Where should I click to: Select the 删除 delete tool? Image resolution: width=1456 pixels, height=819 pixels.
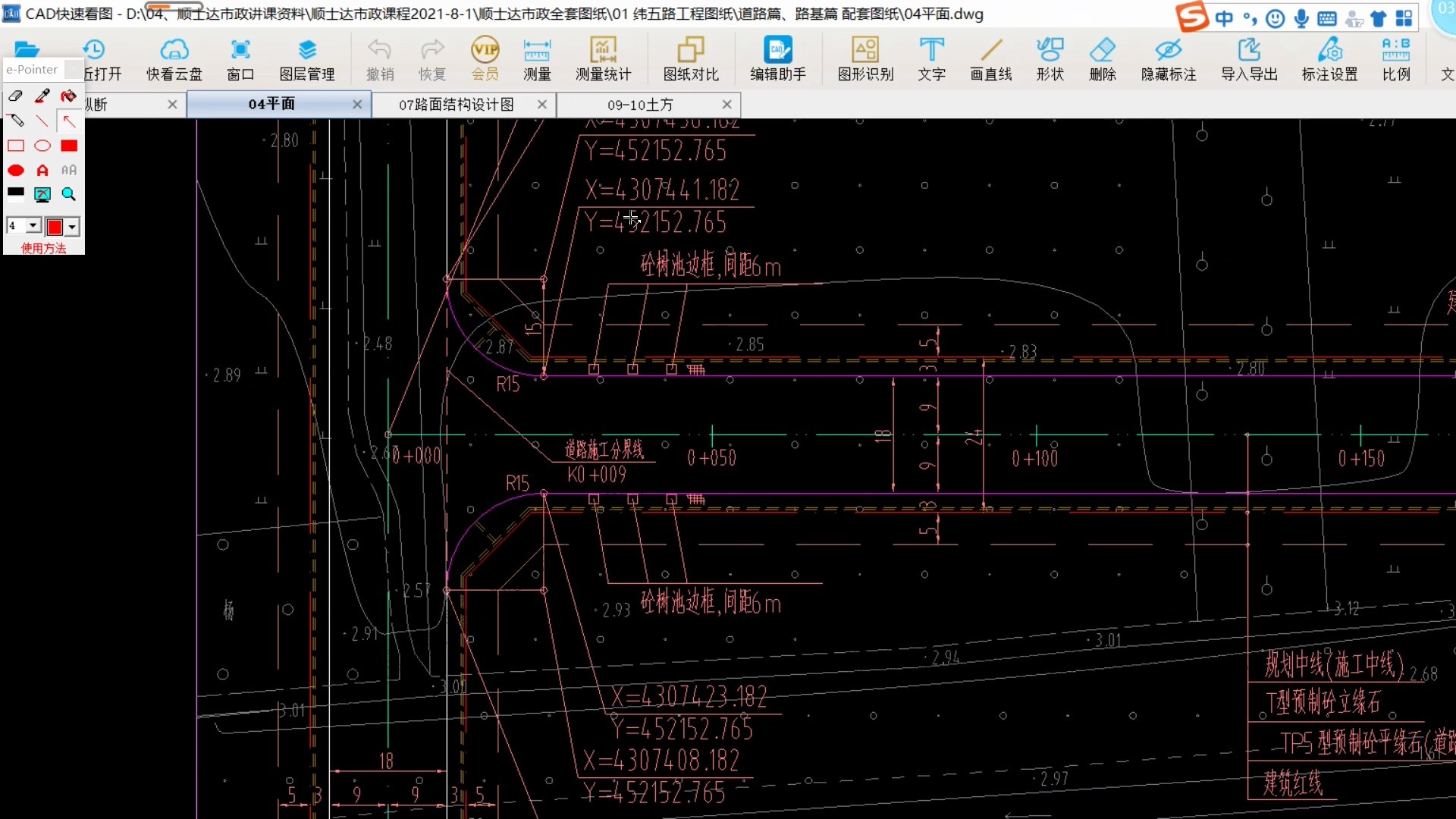[1103, 59]
